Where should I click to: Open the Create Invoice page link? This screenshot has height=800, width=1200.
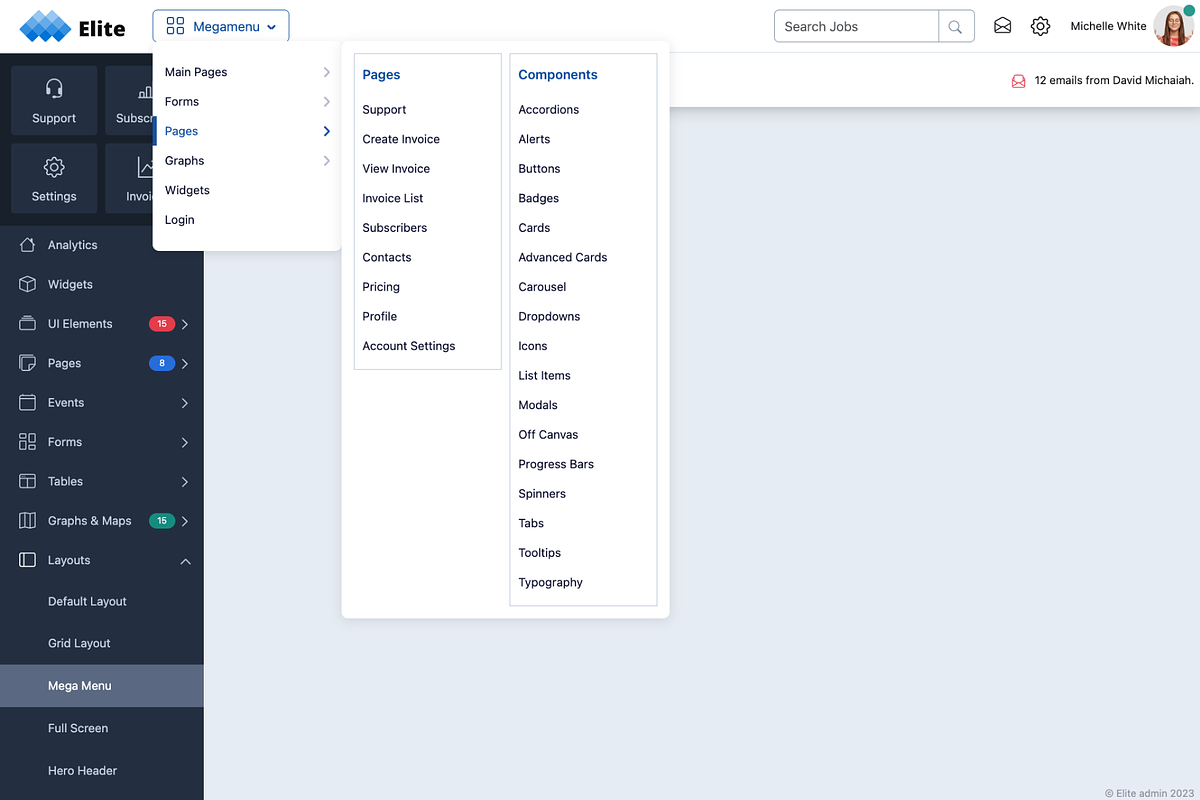401,139
